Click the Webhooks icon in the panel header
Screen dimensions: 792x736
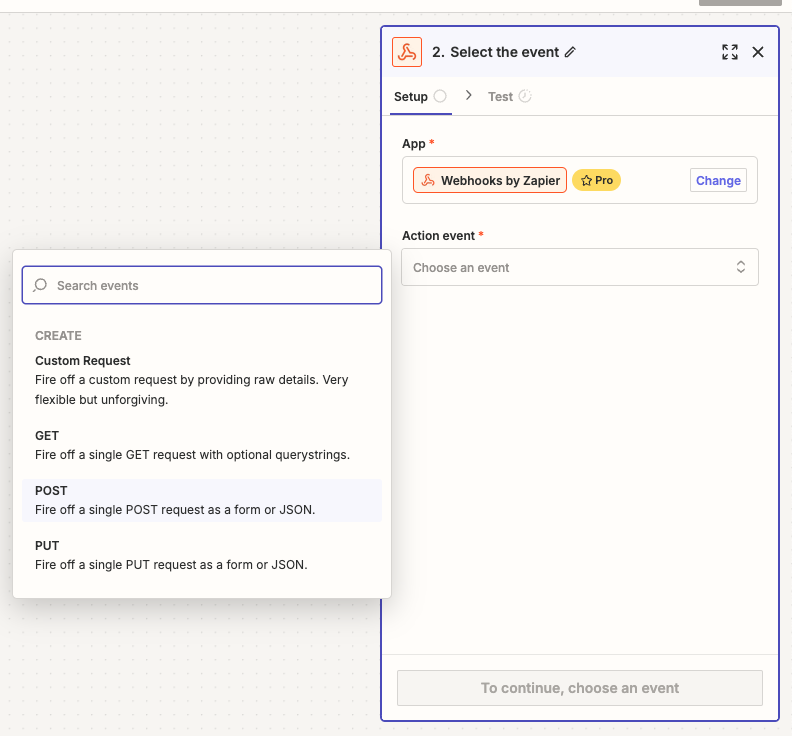coord(407,52)
